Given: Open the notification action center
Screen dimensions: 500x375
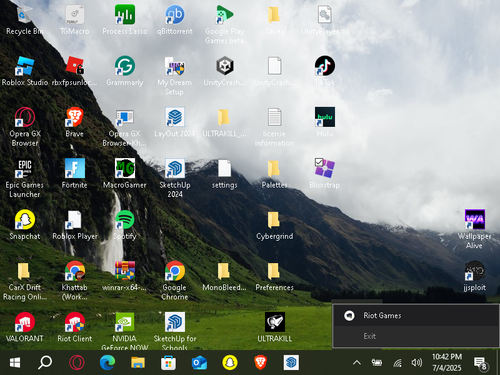Looking at the screenshot, I should point(481,363).
